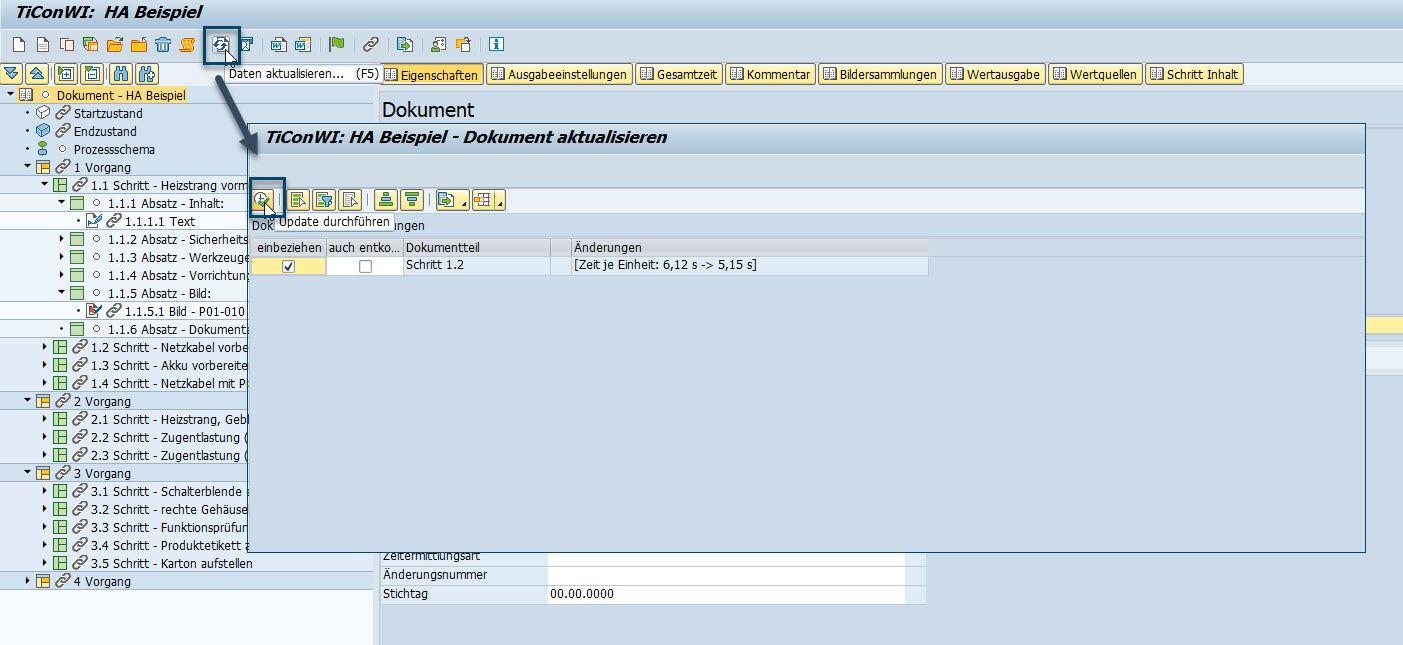Collapse the 1 Vorgang tree node
The image size is (1403, 645).
pyautogui.click(x=28, y=167)
